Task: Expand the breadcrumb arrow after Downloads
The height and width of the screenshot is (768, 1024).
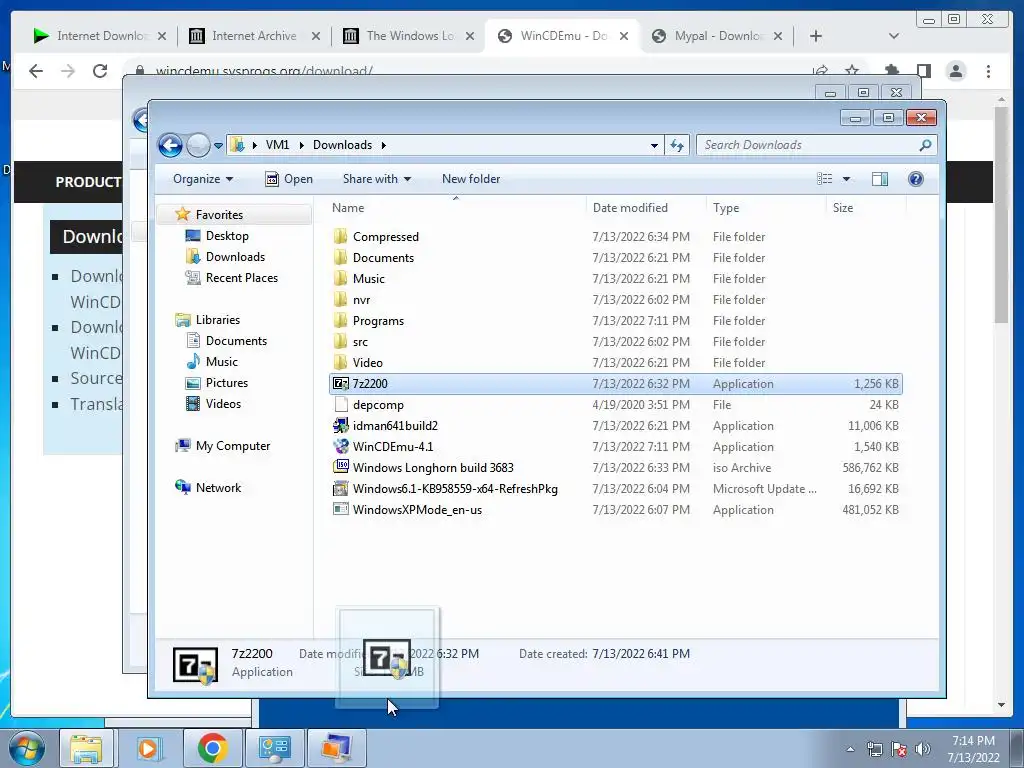Action: (x=383, y=145)
